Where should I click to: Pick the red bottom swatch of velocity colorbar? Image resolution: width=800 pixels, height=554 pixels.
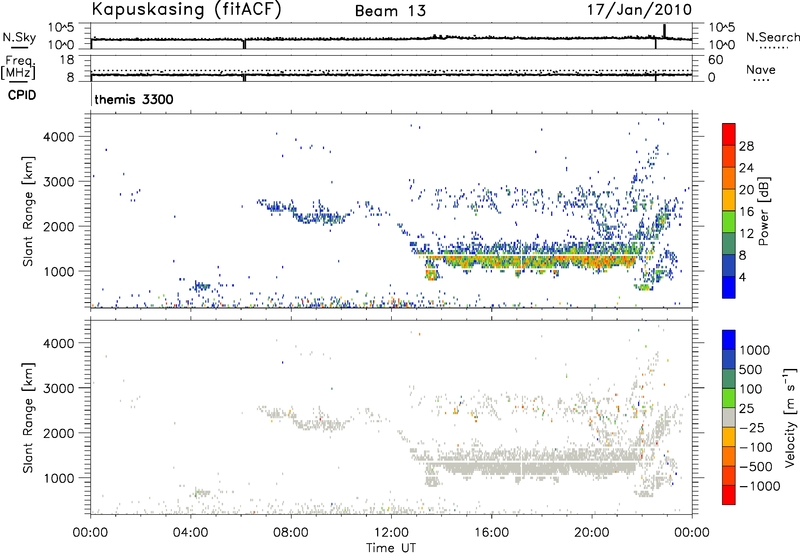(729, 495)
